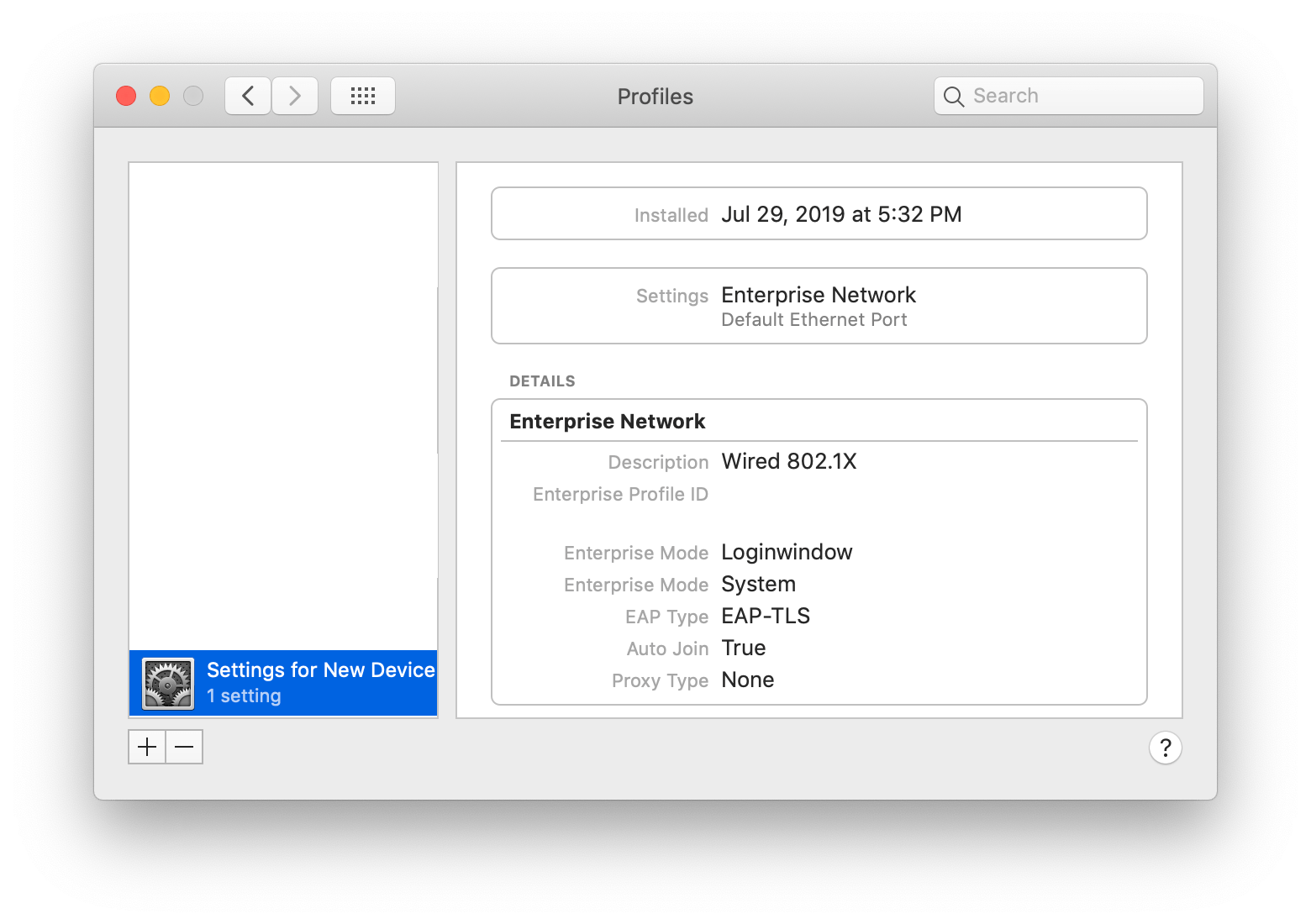The image size is (1311, 924).
Task: Click the empty profiles list area
Action: pos(282,403)
